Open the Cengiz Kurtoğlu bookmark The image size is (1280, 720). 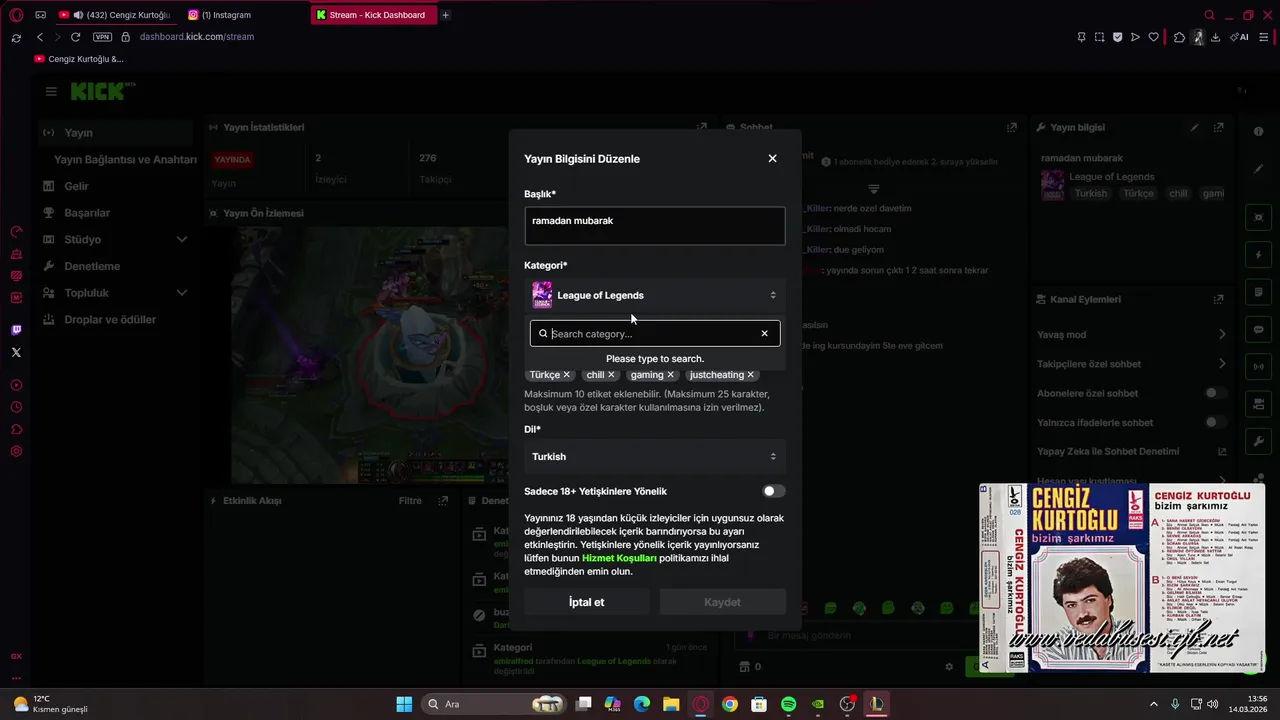click(x=79, y=59)
